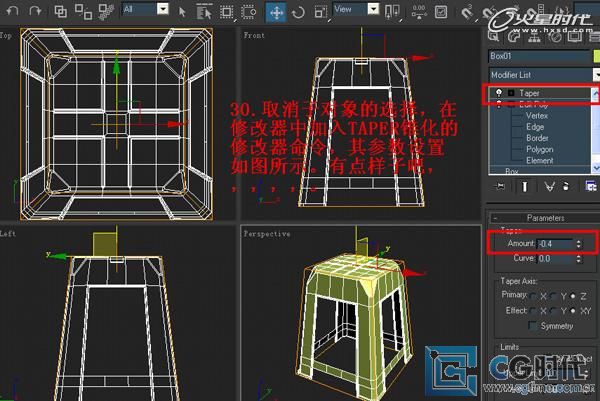Adjust the Amount spinner arrows

tap(579, 244)
